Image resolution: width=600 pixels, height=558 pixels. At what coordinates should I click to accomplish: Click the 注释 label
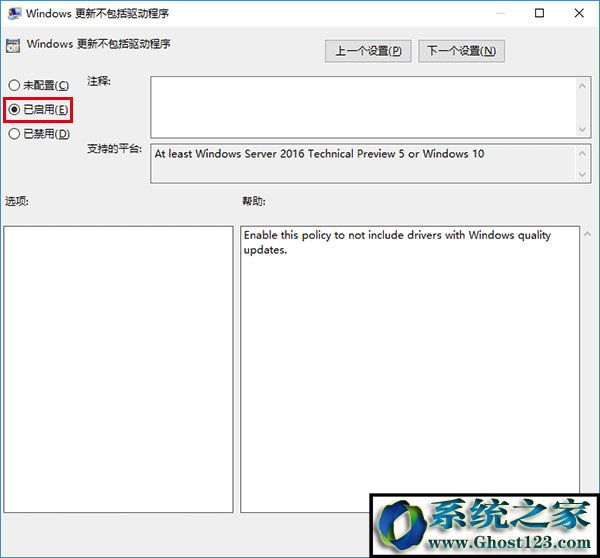[x=99, y=81]
